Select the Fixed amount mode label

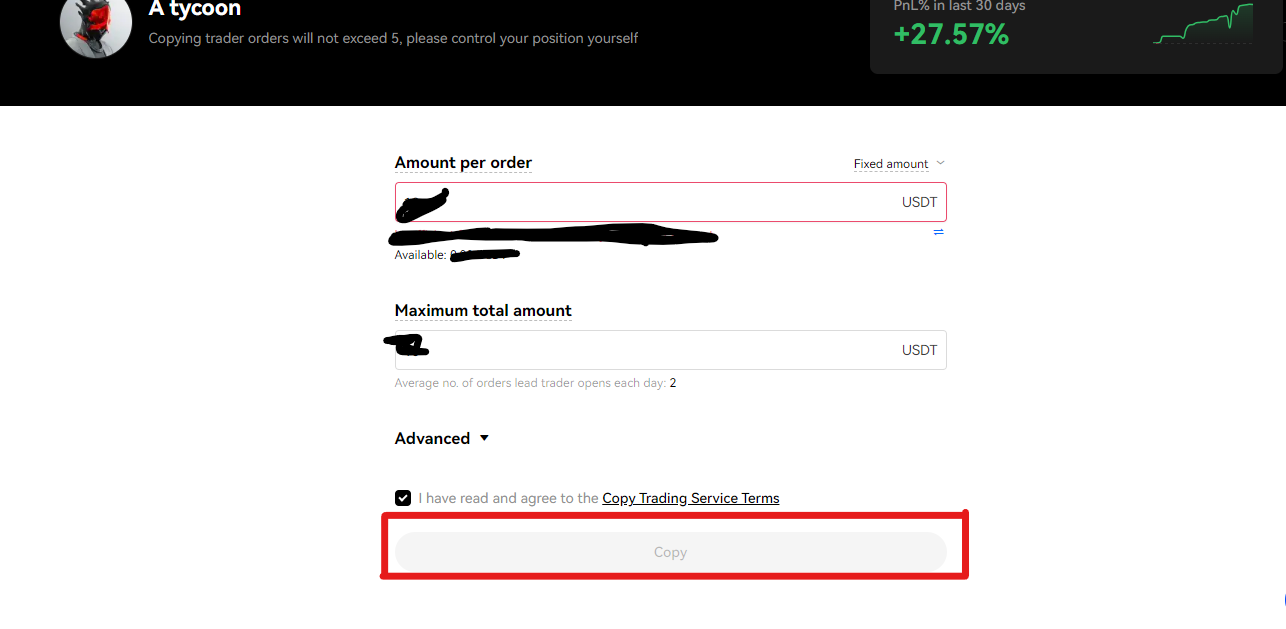click(x=891, y=164)
